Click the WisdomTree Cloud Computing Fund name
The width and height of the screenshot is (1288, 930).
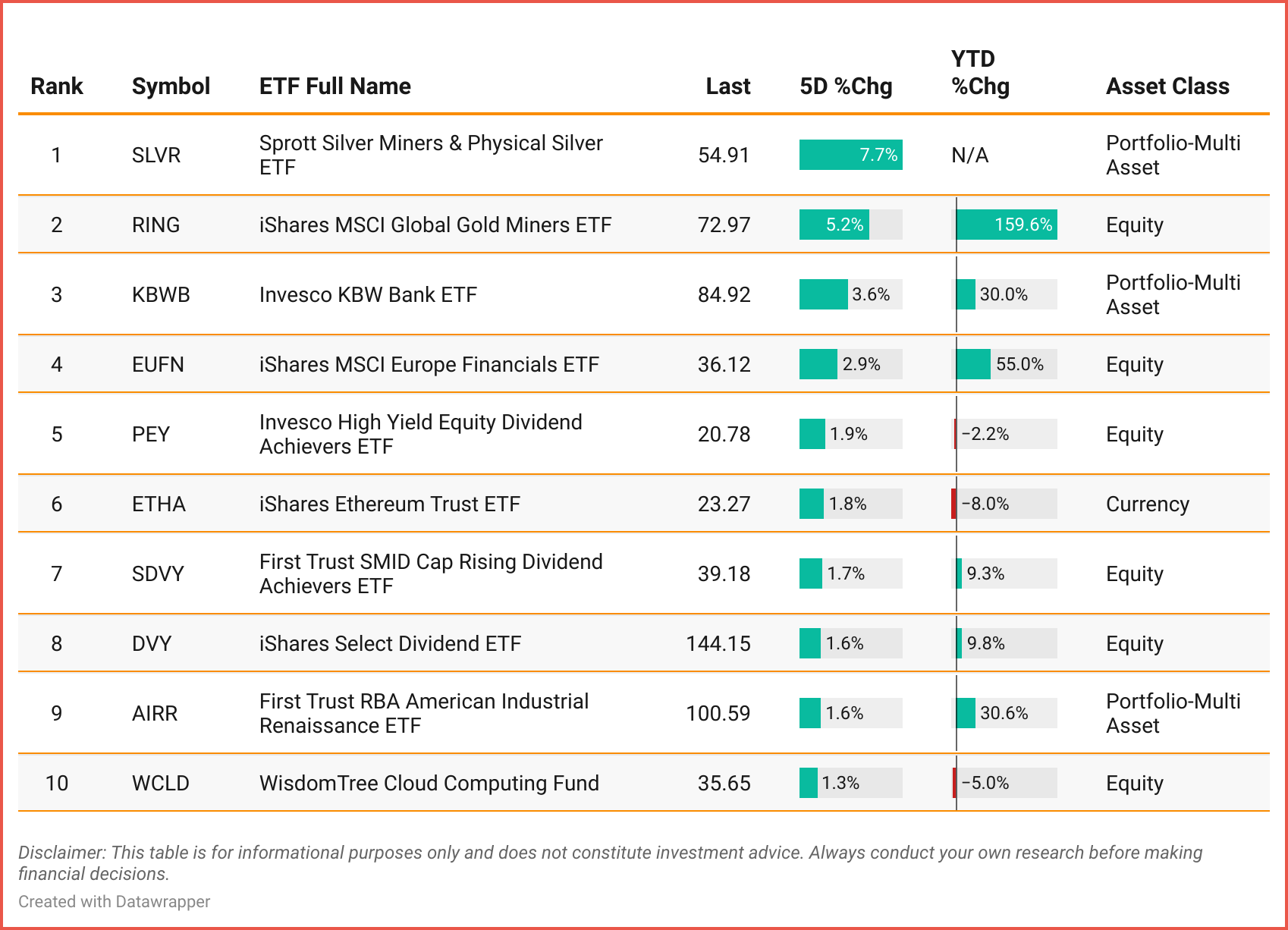(x=429, y=783)
